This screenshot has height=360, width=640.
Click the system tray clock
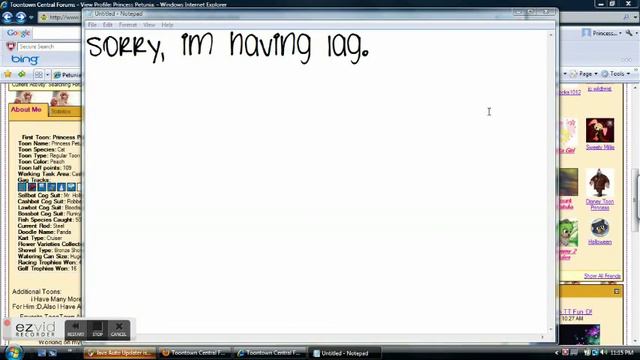click(622, 353)
